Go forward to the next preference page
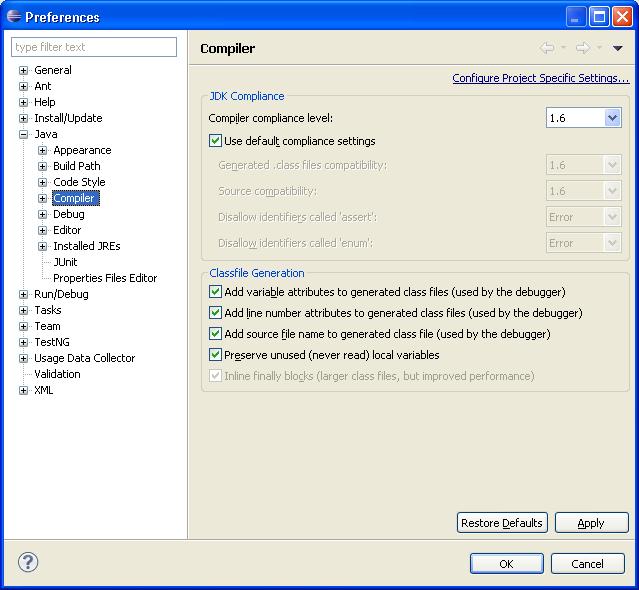 [x=583, y=48]
